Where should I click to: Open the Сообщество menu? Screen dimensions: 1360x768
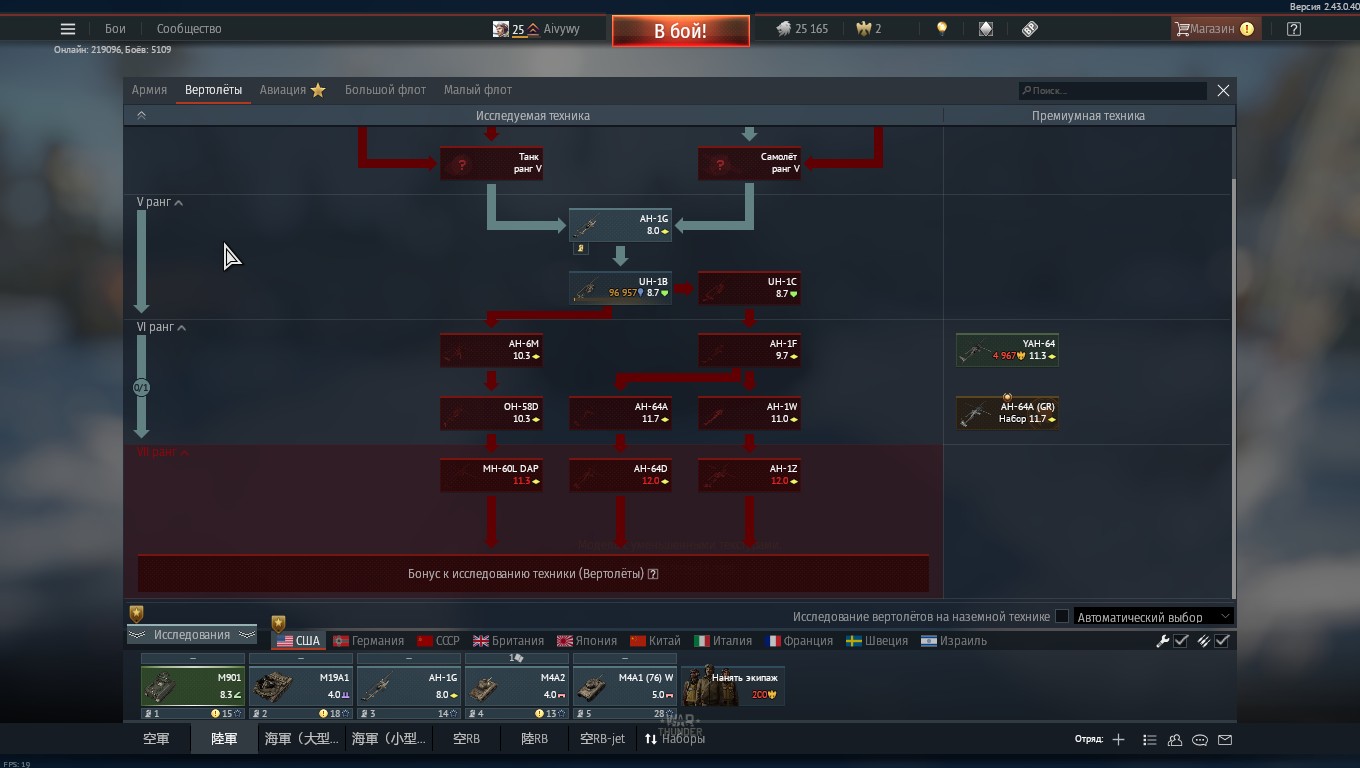(x=189, y=29)
